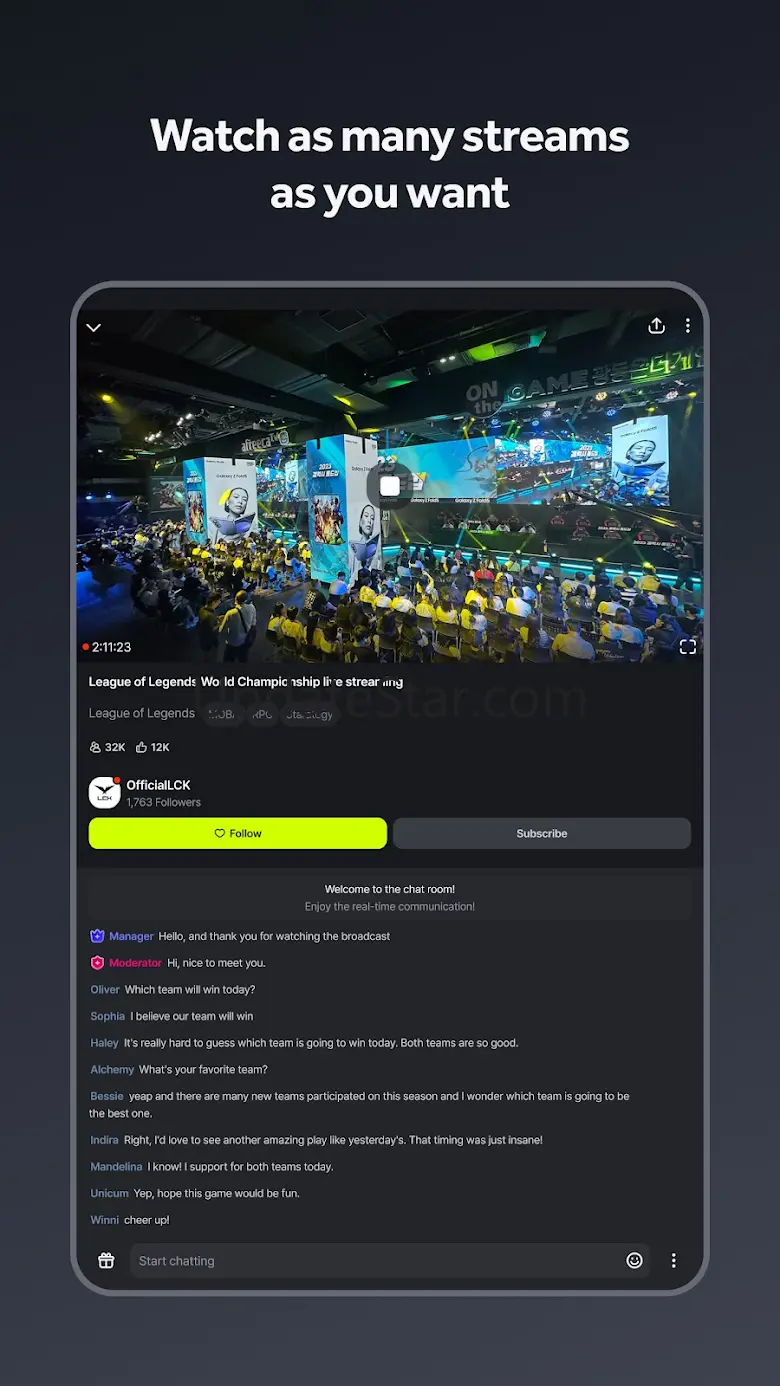Open the video options three-dot menu
The image size is (780, 1386).
coord(688,326)
